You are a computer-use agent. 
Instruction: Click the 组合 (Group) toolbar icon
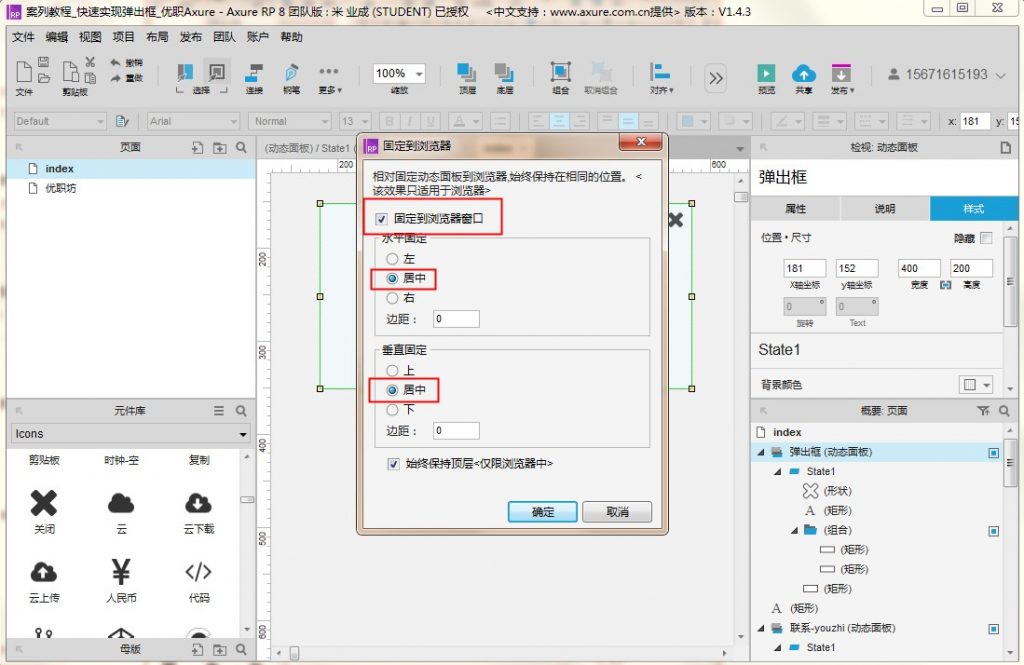tap(560, 74)
